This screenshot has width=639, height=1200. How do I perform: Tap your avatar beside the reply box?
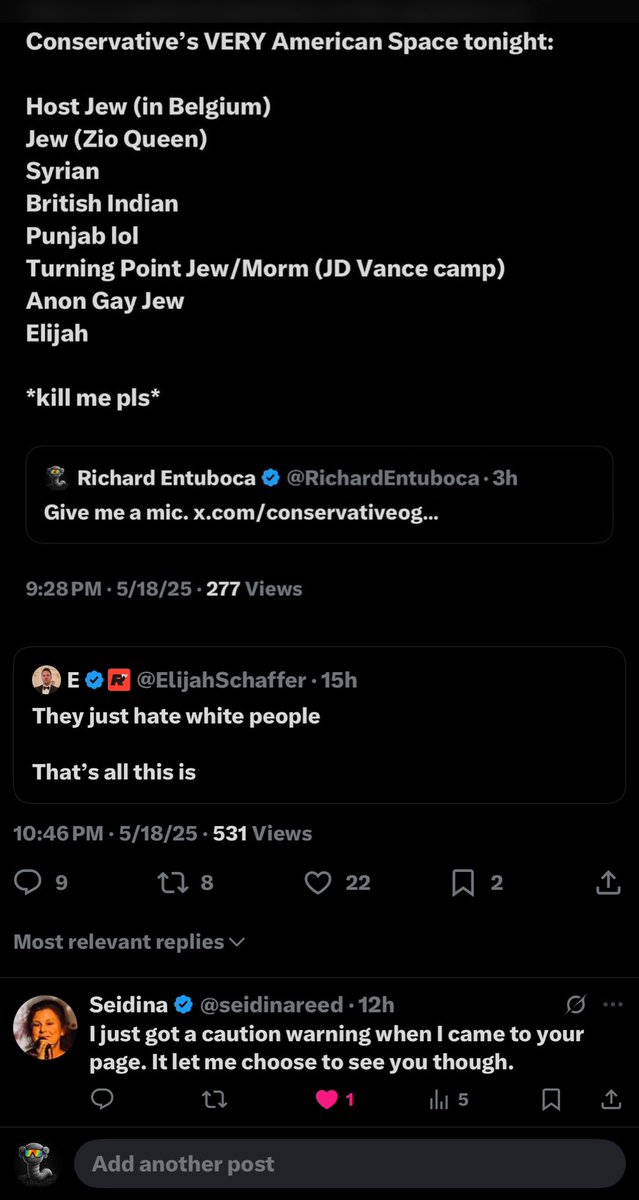[36, 1165]
